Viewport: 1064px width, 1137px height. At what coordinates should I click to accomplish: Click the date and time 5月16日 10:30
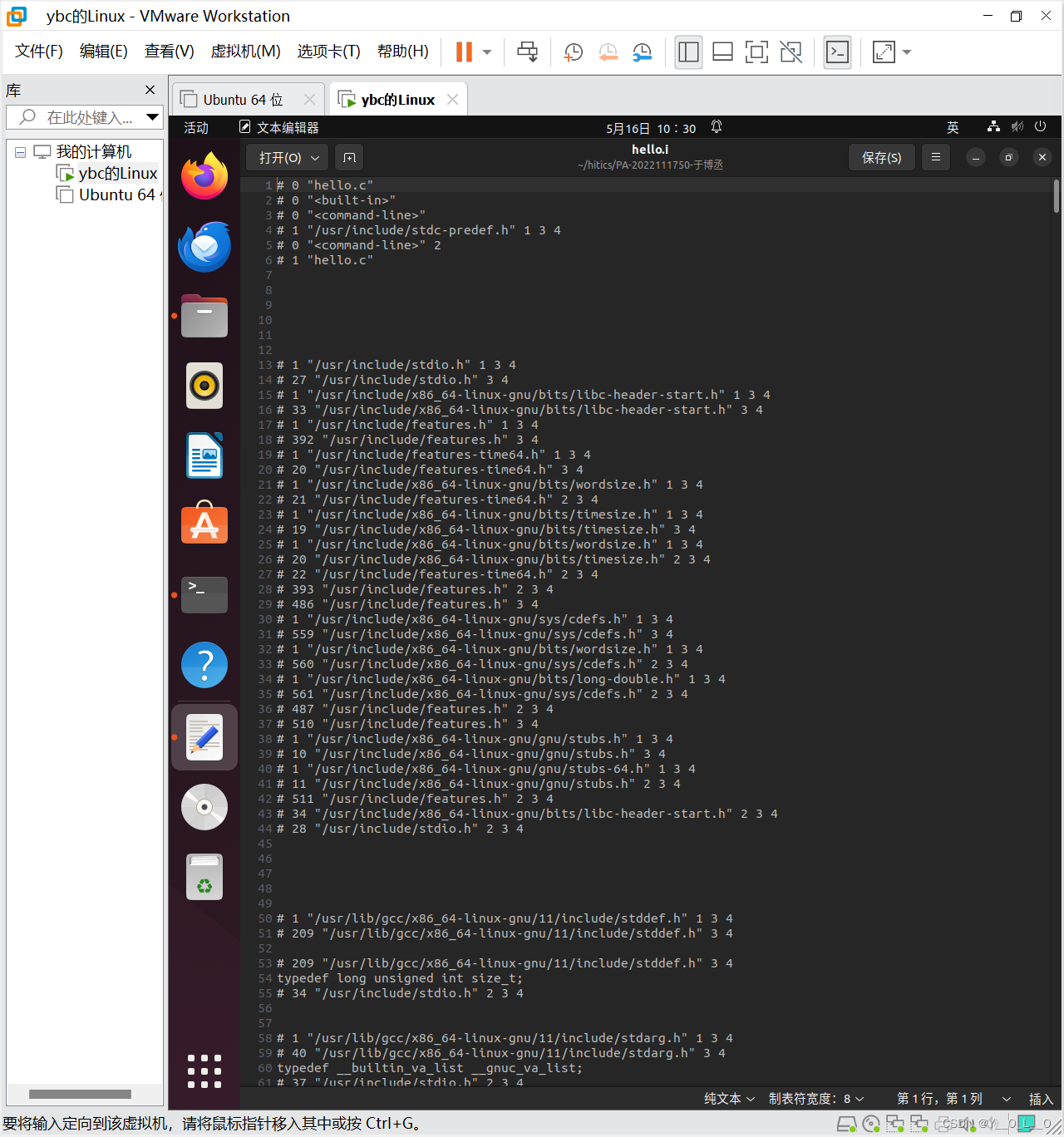tap(651, 129)
